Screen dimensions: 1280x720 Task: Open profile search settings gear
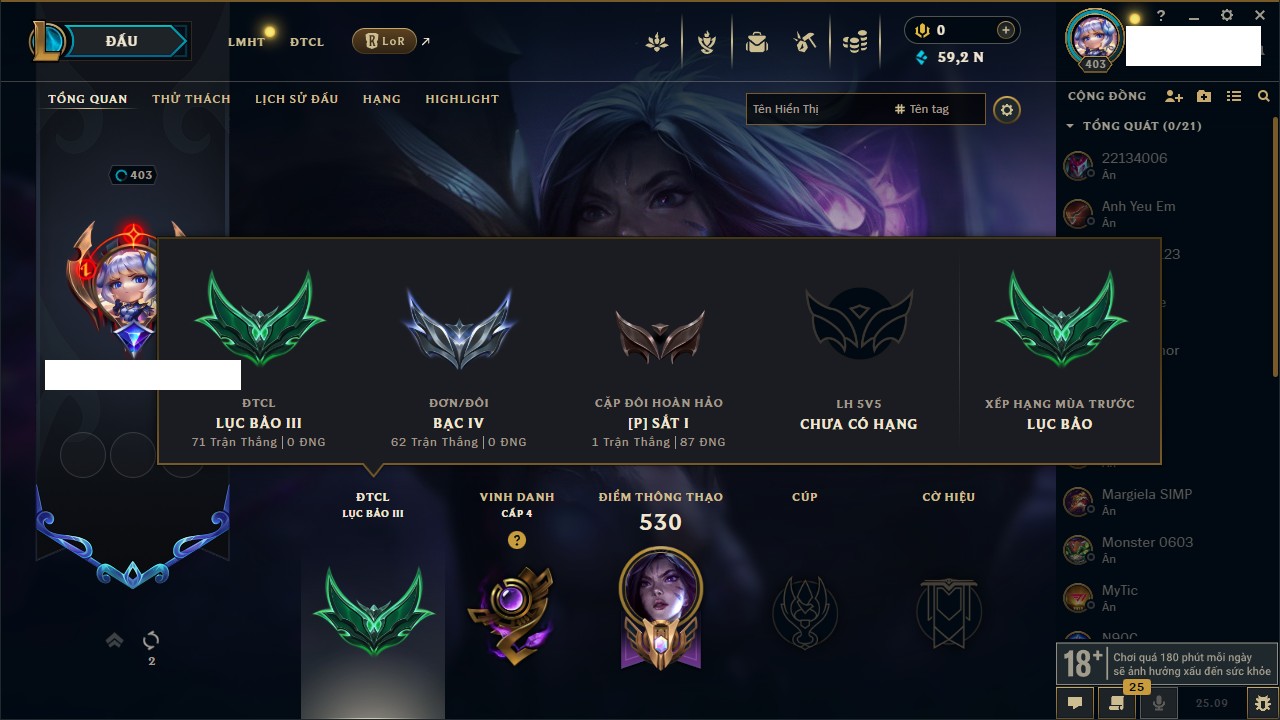(x=1007, y=109)
